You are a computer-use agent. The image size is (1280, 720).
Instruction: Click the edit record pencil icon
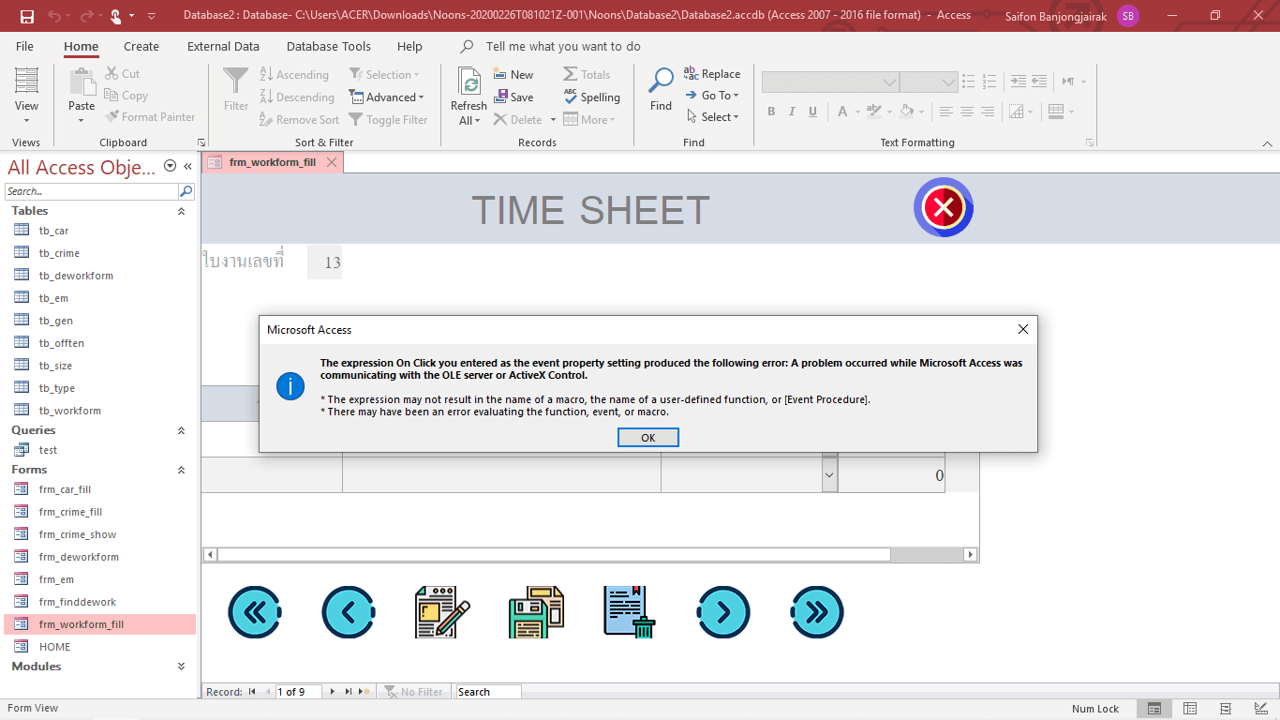pyautogui.click(x=442, y=612)
